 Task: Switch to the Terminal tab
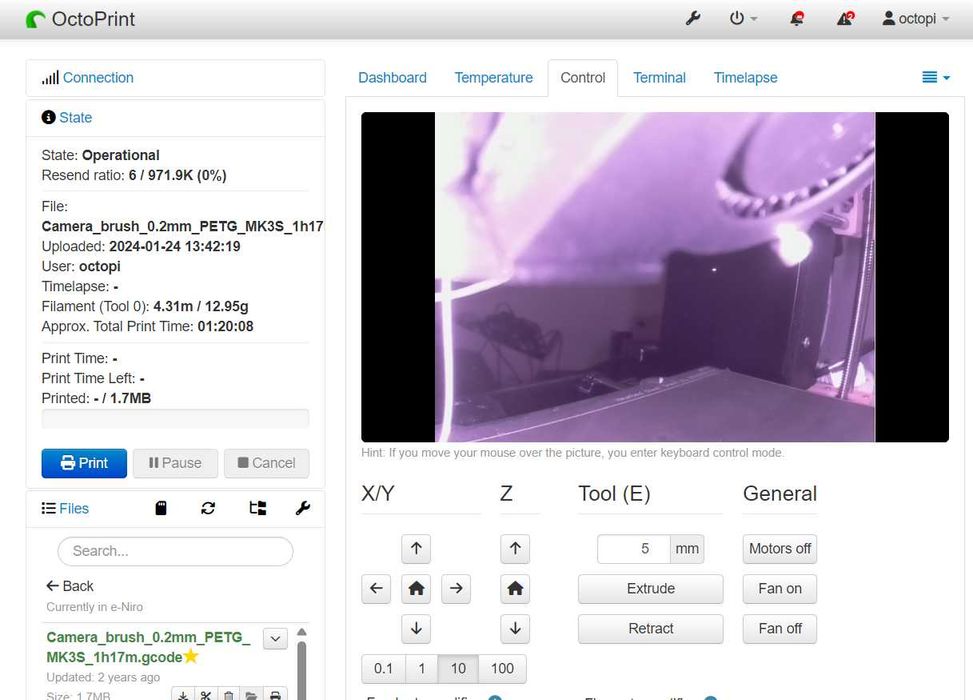coord(659,78)
